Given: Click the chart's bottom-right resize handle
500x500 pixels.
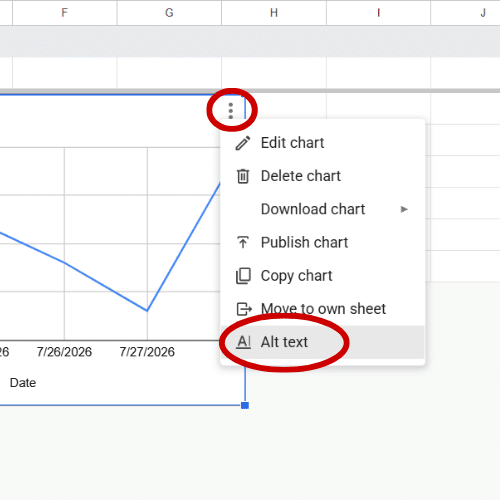Looking at the screenshot, I should 245,405.
